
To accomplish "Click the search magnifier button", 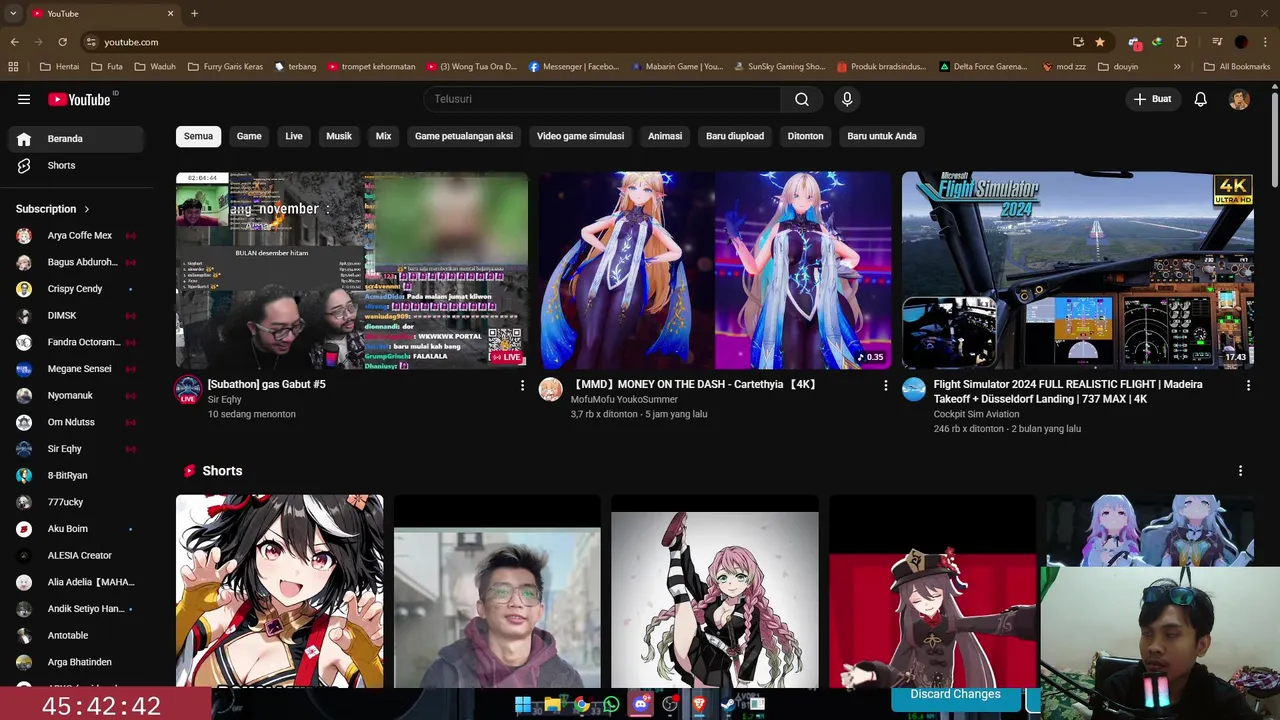I will 802,99.
